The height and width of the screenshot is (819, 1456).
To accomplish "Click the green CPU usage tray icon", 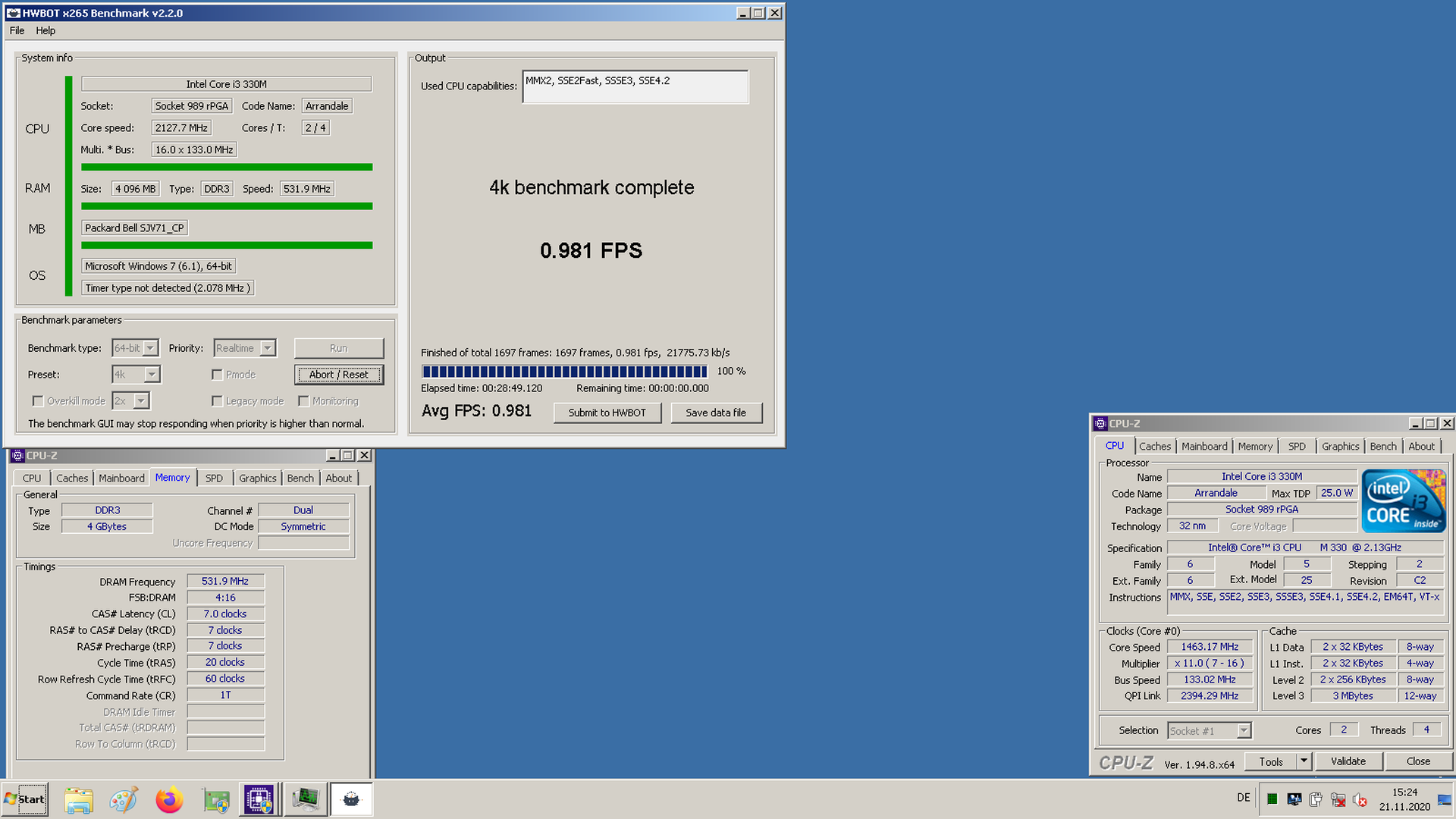I will coord(1272,799).
